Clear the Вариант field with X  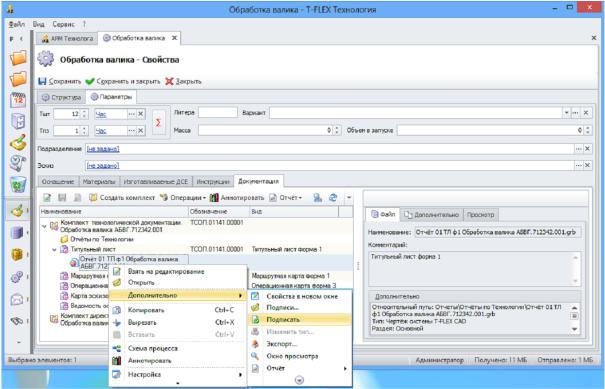[x=586, y=113]
